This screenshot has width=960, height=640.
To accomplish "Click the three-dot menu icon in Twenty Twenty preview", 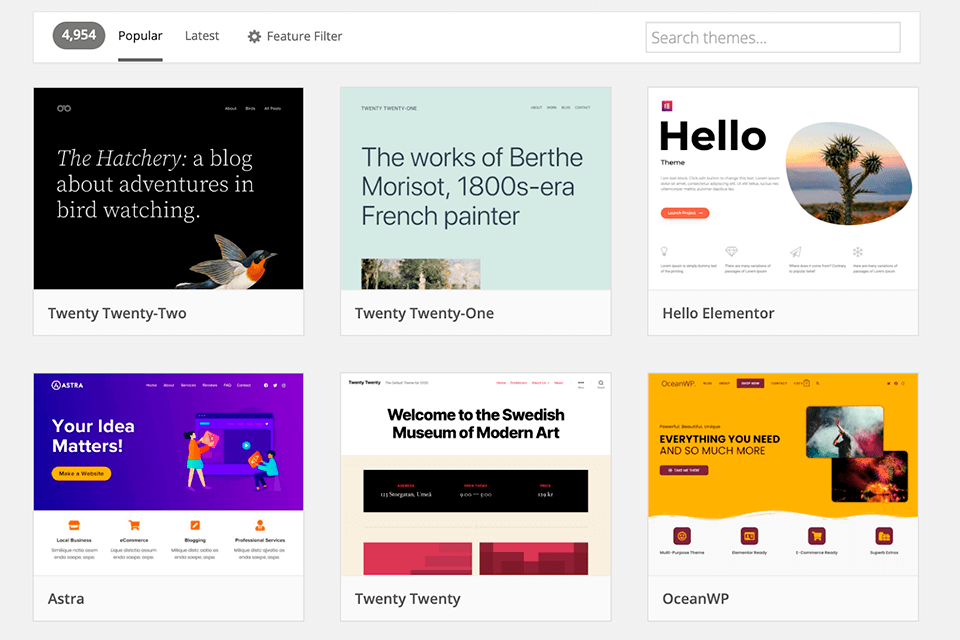I will pyautogui.click(x=580, y=383).
